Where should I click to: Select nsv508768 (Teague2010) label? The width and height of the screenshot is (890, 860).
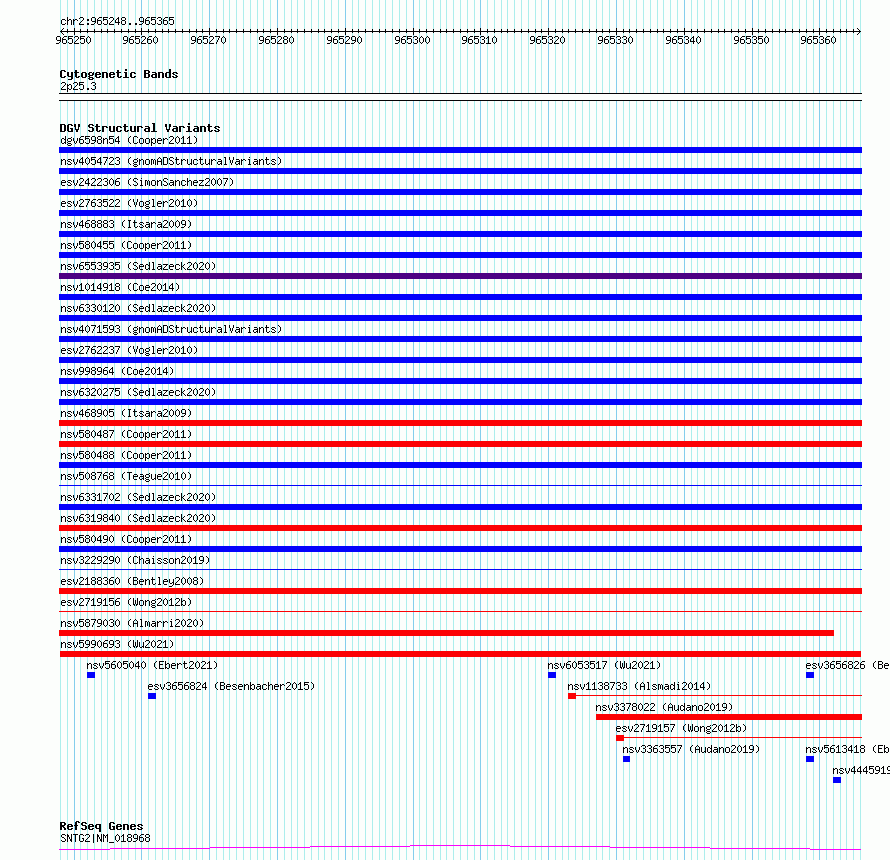tap(126, 476)
